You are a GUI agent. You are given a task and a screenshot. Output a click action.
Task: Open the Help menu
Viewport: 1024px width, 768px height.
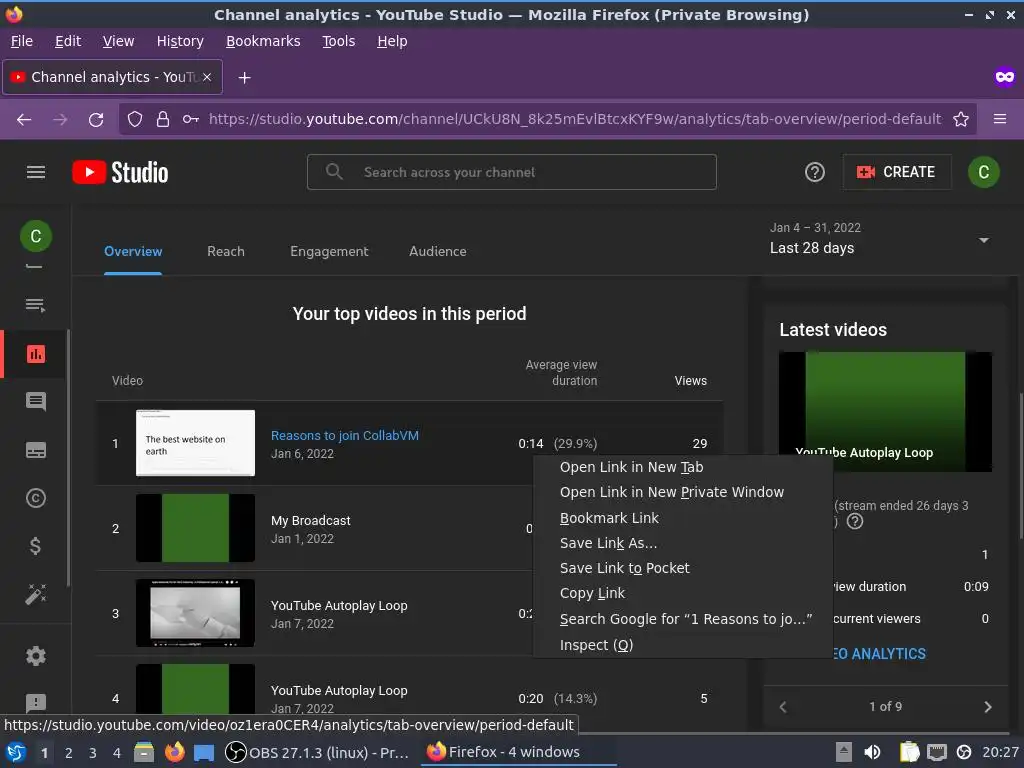pos(392,41)
